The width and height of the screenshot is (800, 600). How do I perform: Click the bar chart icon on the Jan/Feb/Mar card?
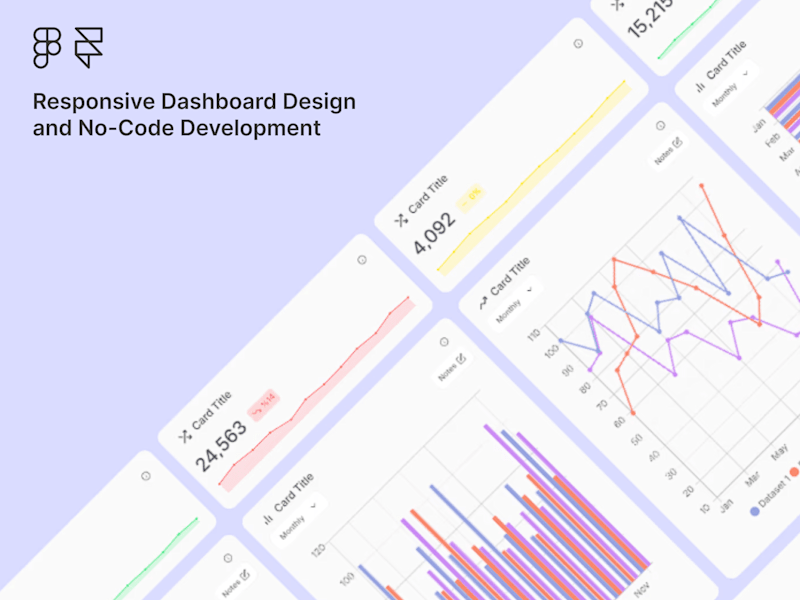coord(701,87)
